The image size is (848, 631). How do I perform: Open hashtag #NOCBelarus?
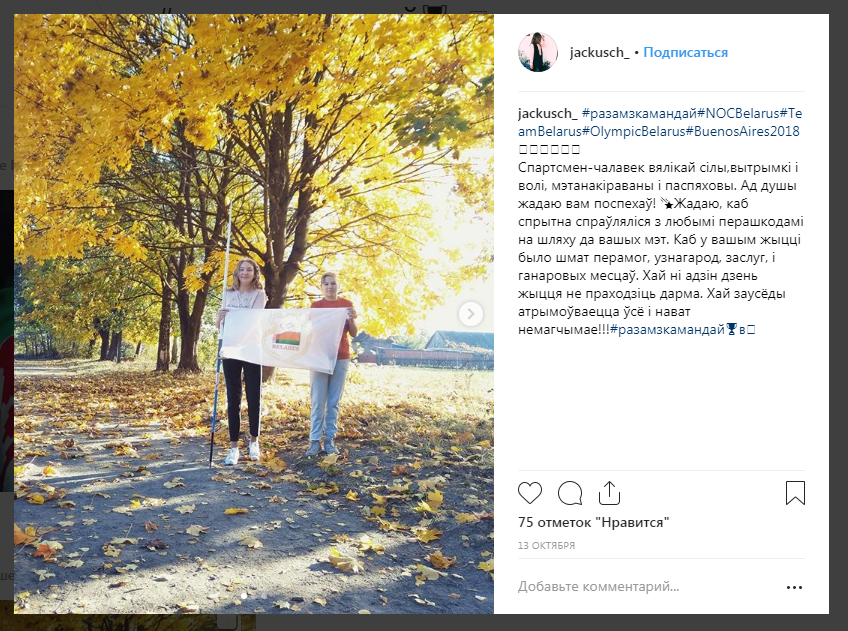coord(738,114)
